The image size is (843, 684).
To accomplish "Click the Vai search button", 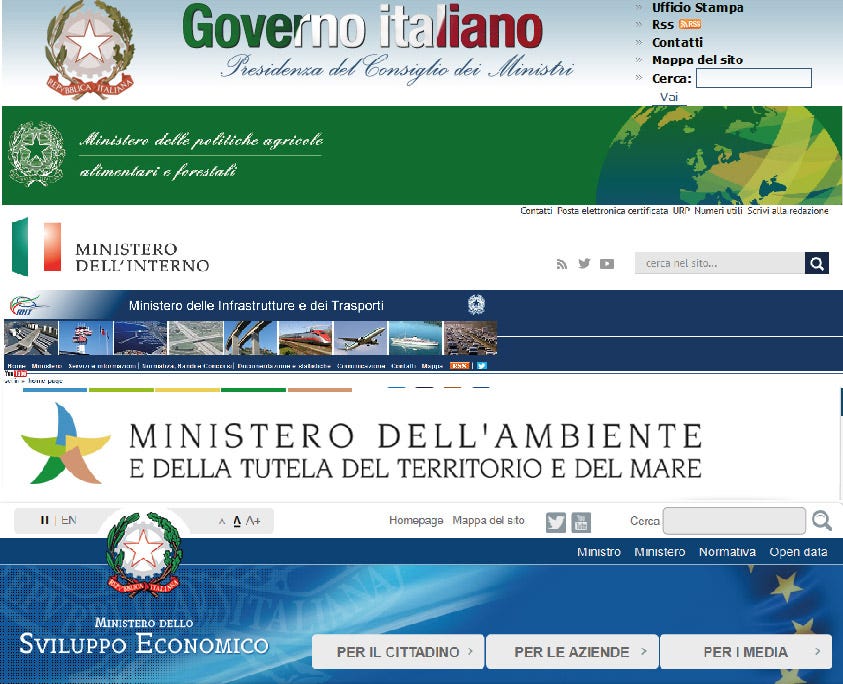I will tap(669, 97).
